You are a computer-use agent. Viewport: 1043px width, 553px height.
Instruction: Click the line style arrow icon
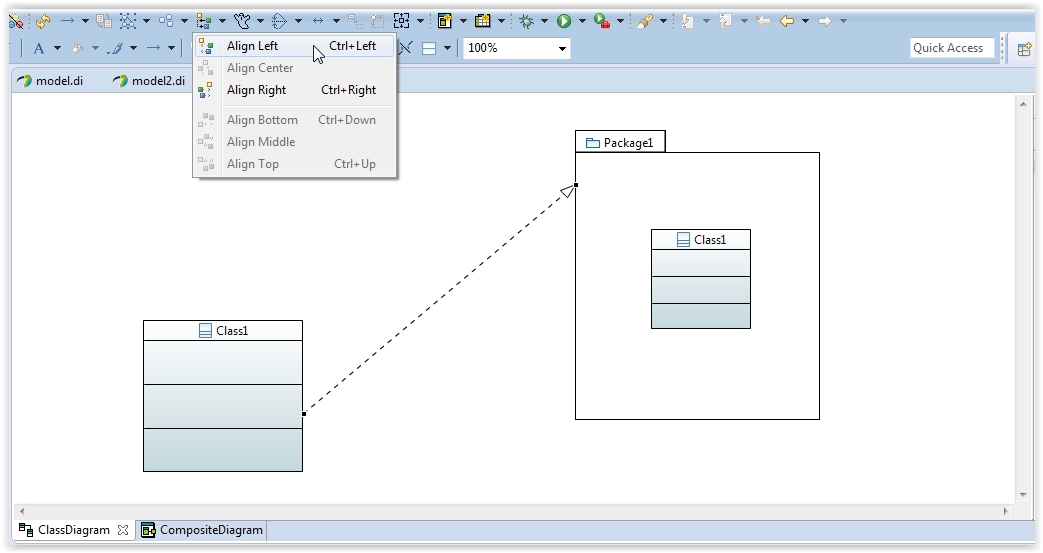tap(154, 48)
